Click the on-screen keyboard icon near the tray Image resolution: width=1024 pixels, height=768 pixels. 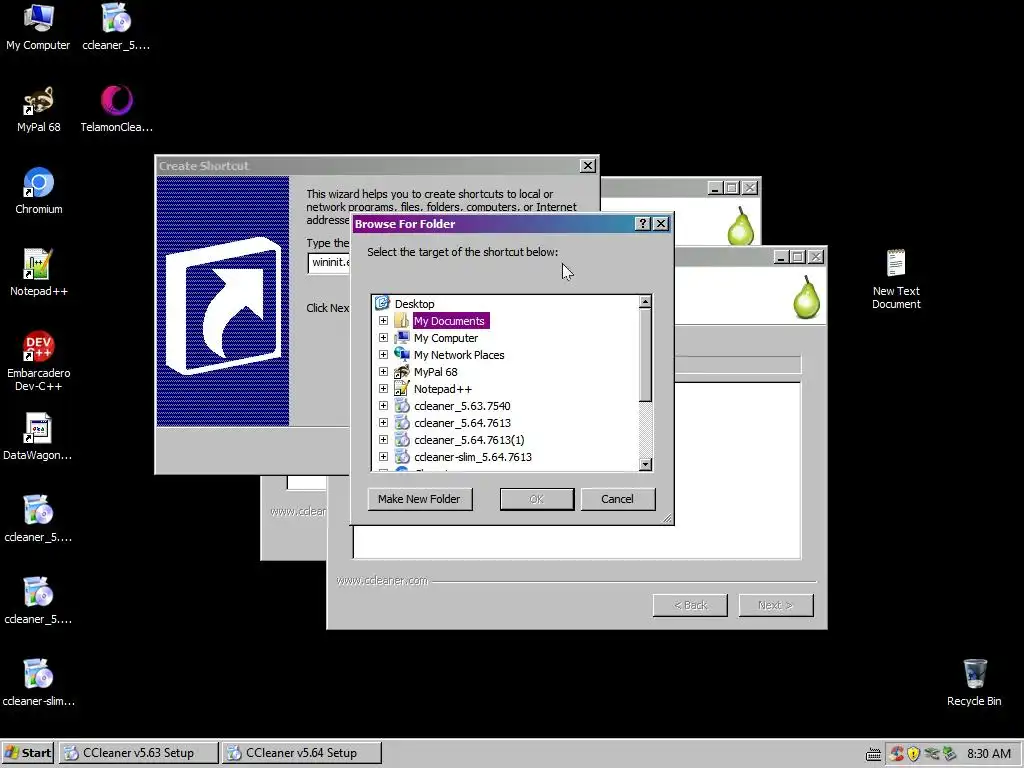click(x=873, y=754)
